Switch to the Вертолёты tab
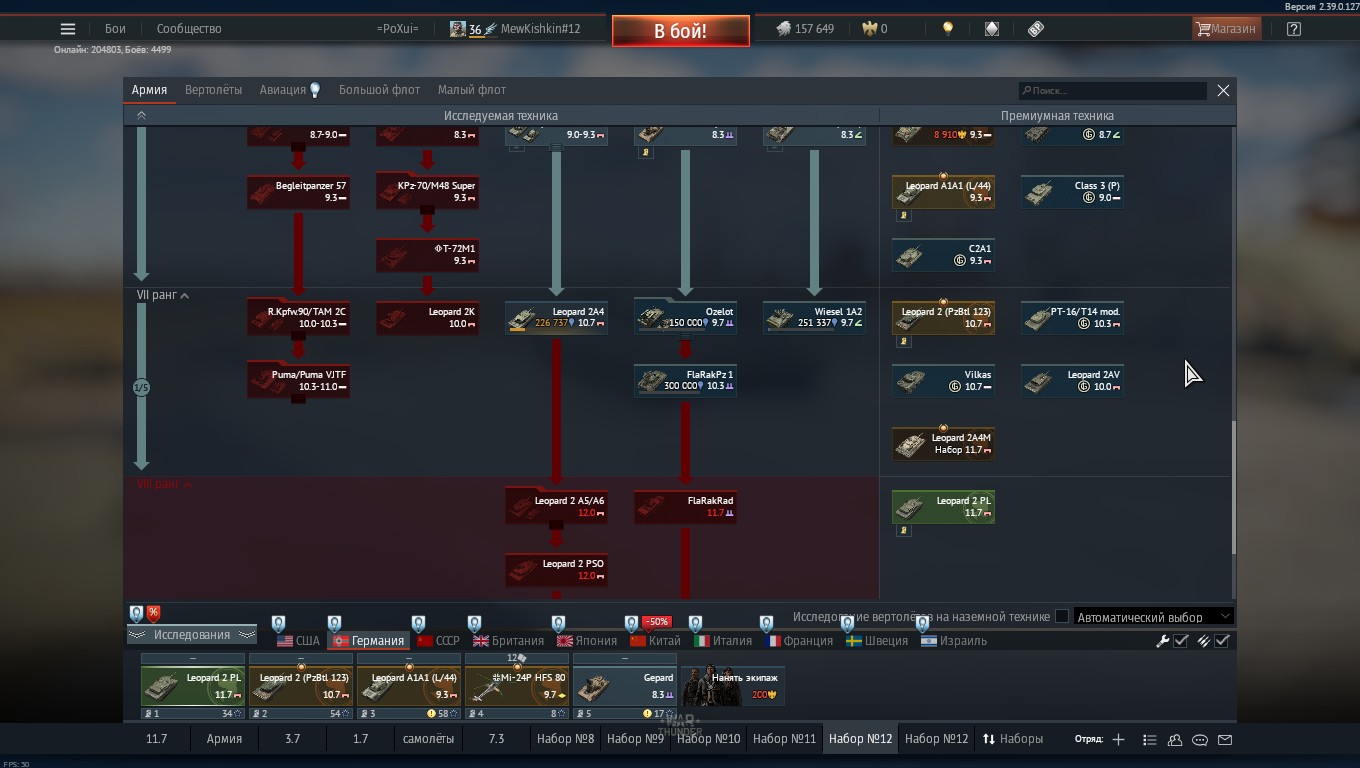This screenshot has width=1360, height=768. pyautogui.click(x=213, y=90)
